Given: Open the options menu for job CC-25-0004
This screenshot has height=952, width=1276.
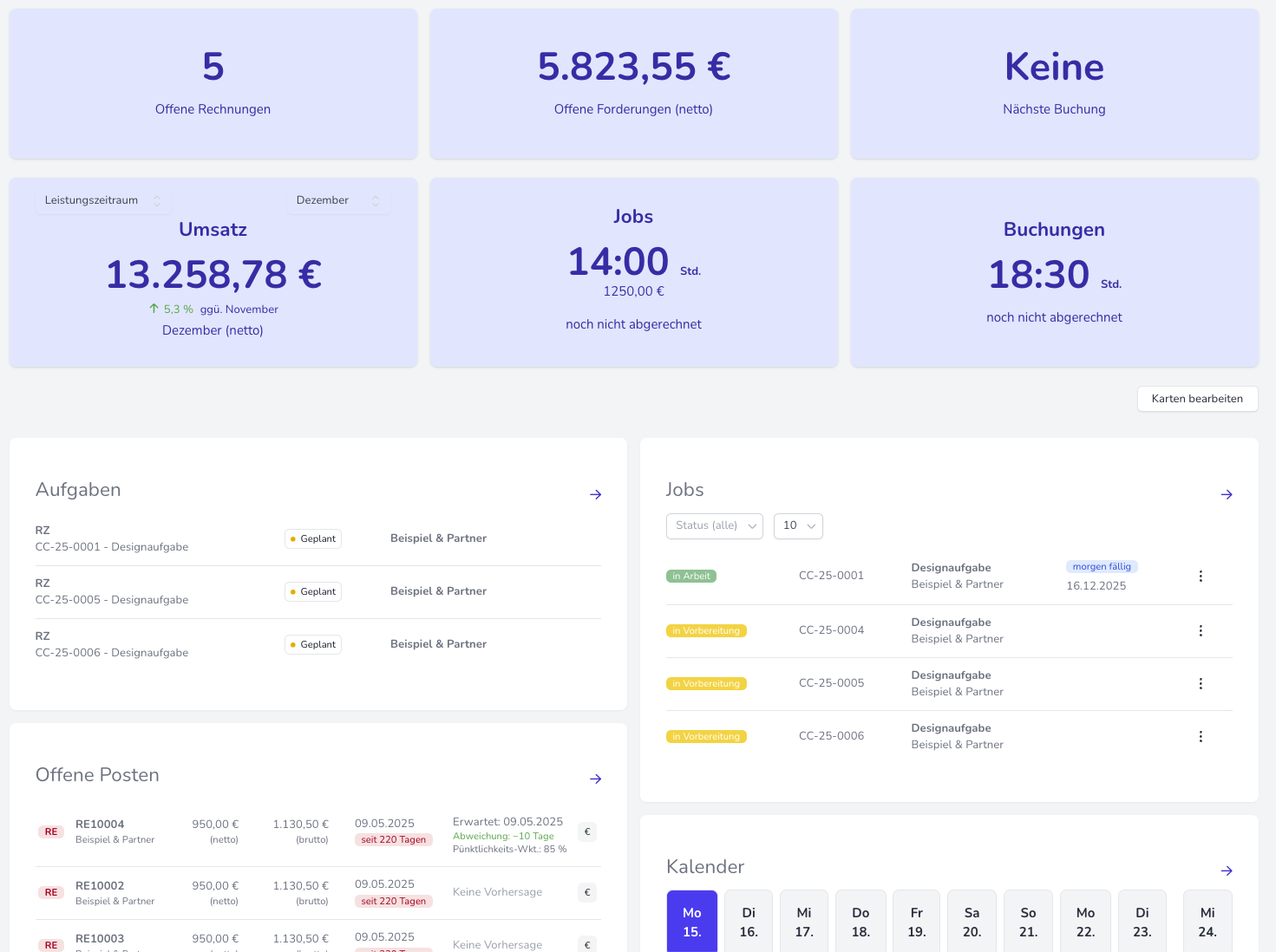Looking at the screenshot, I should tap(1201, 630).
